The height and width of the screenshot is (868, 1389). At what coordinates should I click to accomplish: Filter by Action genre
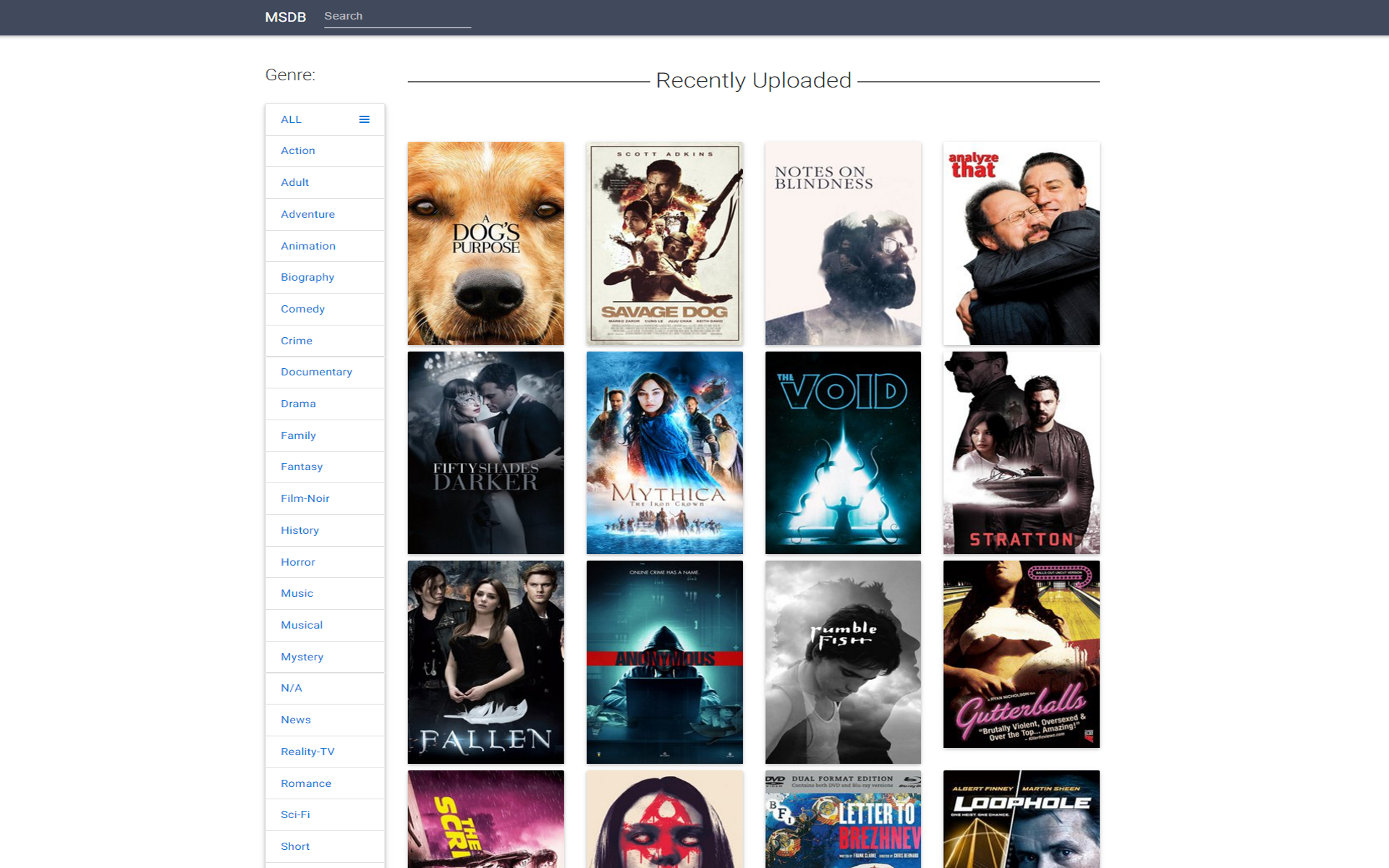325,150
